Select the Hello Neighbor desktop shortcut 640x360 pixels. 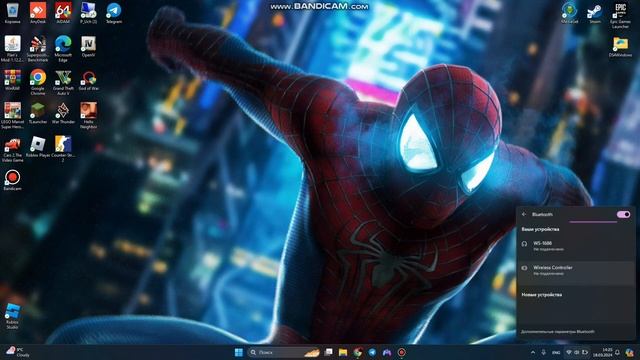tap(88, 116)
